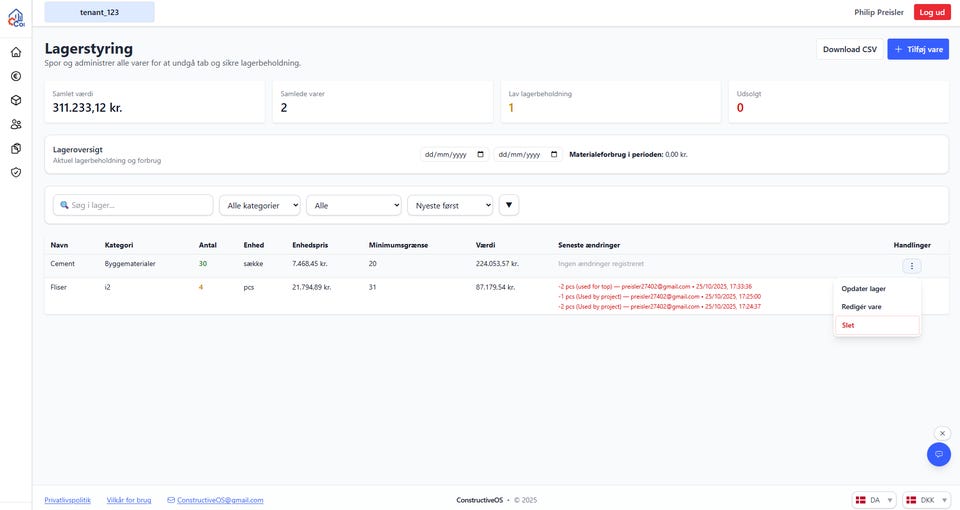The height and width of the screenshot is (510, 960).
Task: Choose 'Slet' in the actions menu
Action: click(x=849, y=325)
